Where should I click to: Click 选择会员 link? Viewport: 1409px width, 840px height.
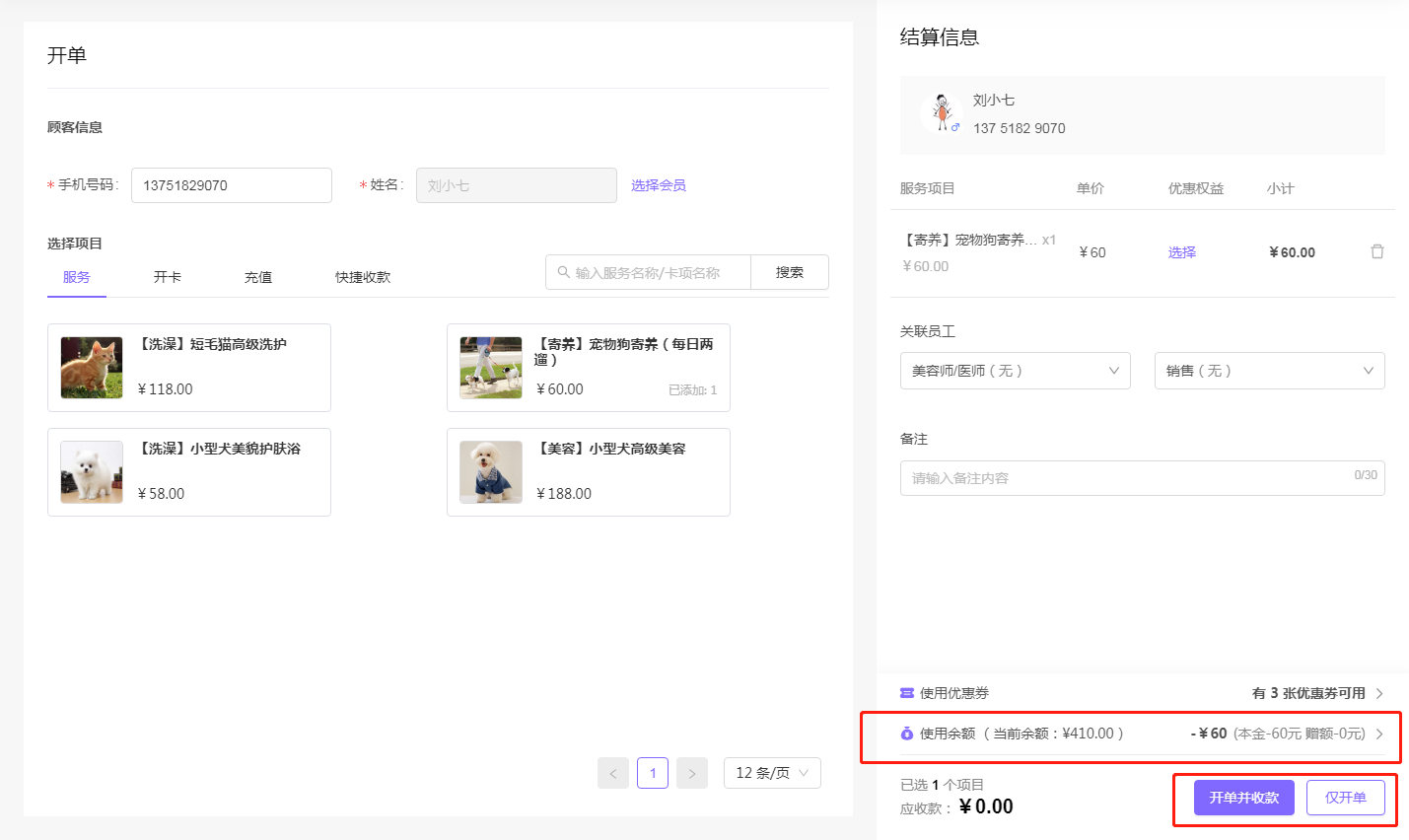tap(659, 185)
